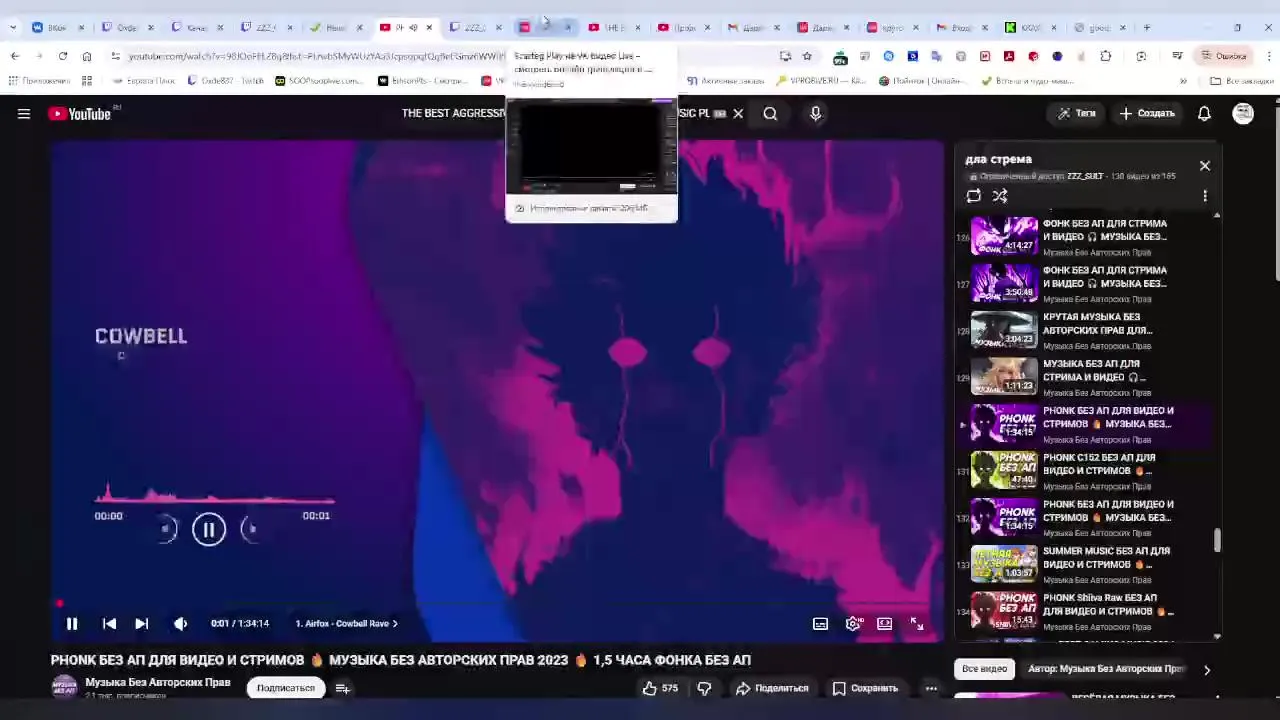The image size is (1280, 720).
Task: Share the video with Поделиться
Action: [772, 688]
